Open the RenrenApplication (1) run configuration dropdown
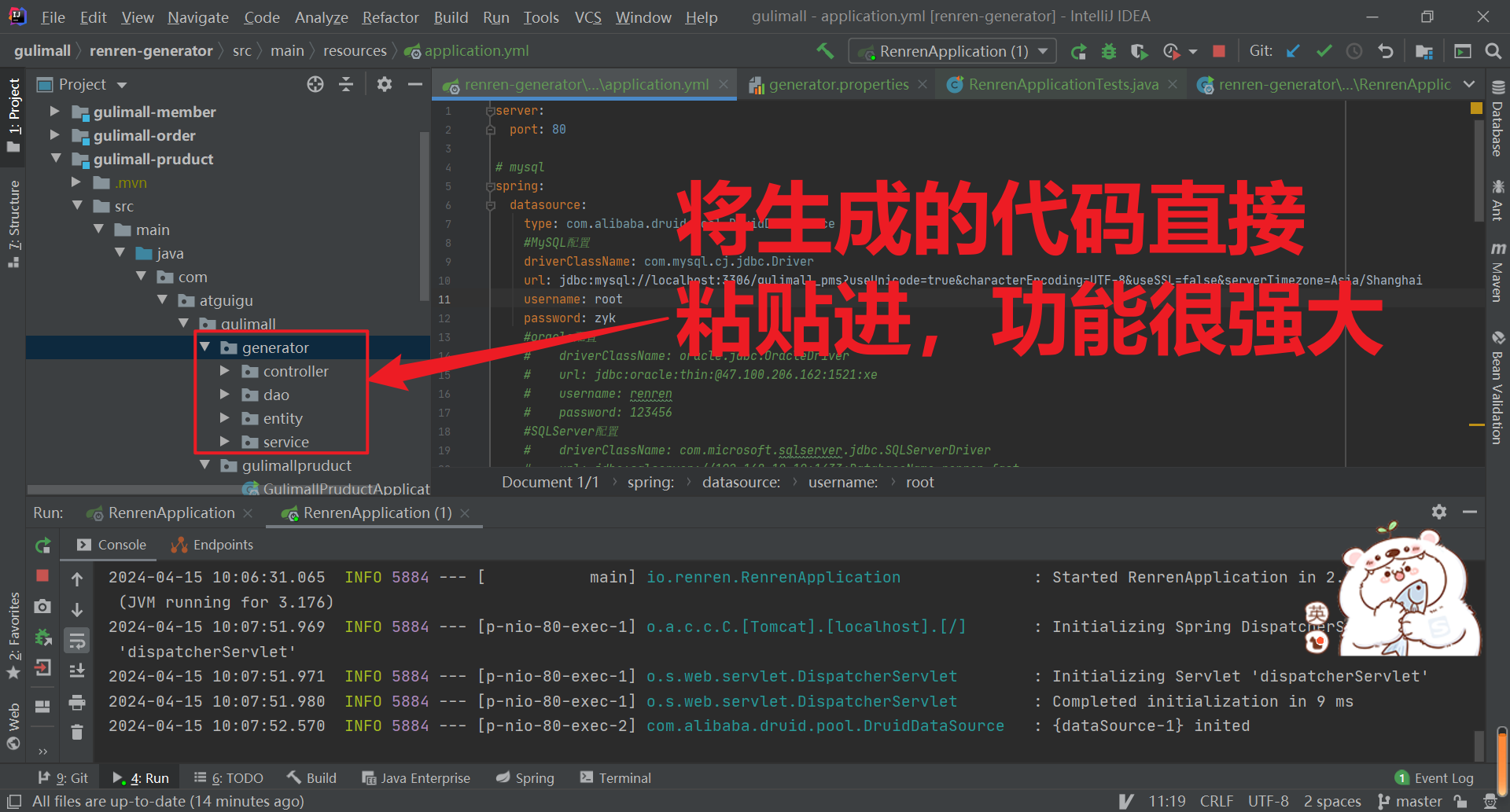The width and height of the screenshot is (1510, 812). (953, 51)
